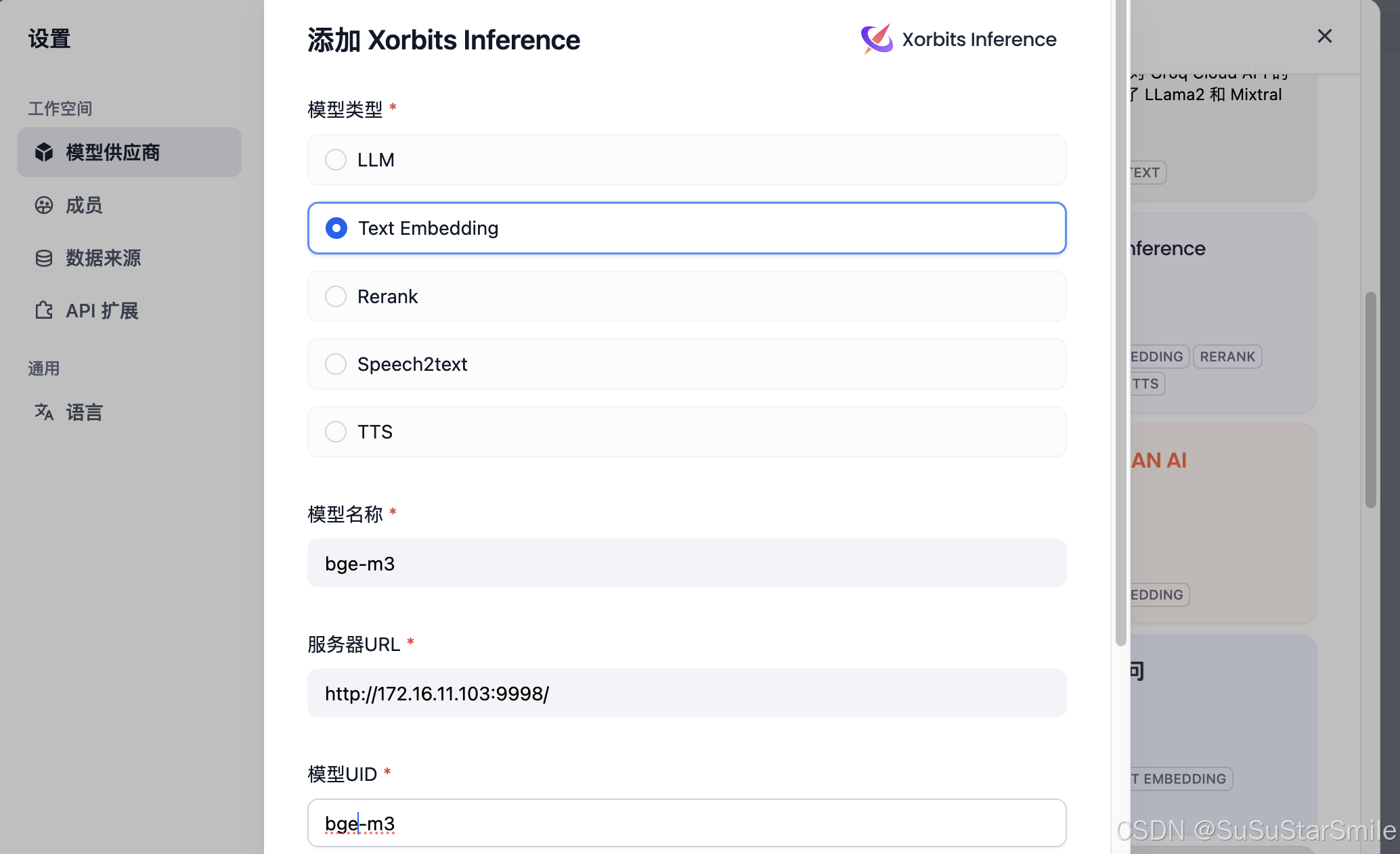Click the database icon beside 数据来源
The height and width of the screenshot is (854, 1400).
[44, 258]
